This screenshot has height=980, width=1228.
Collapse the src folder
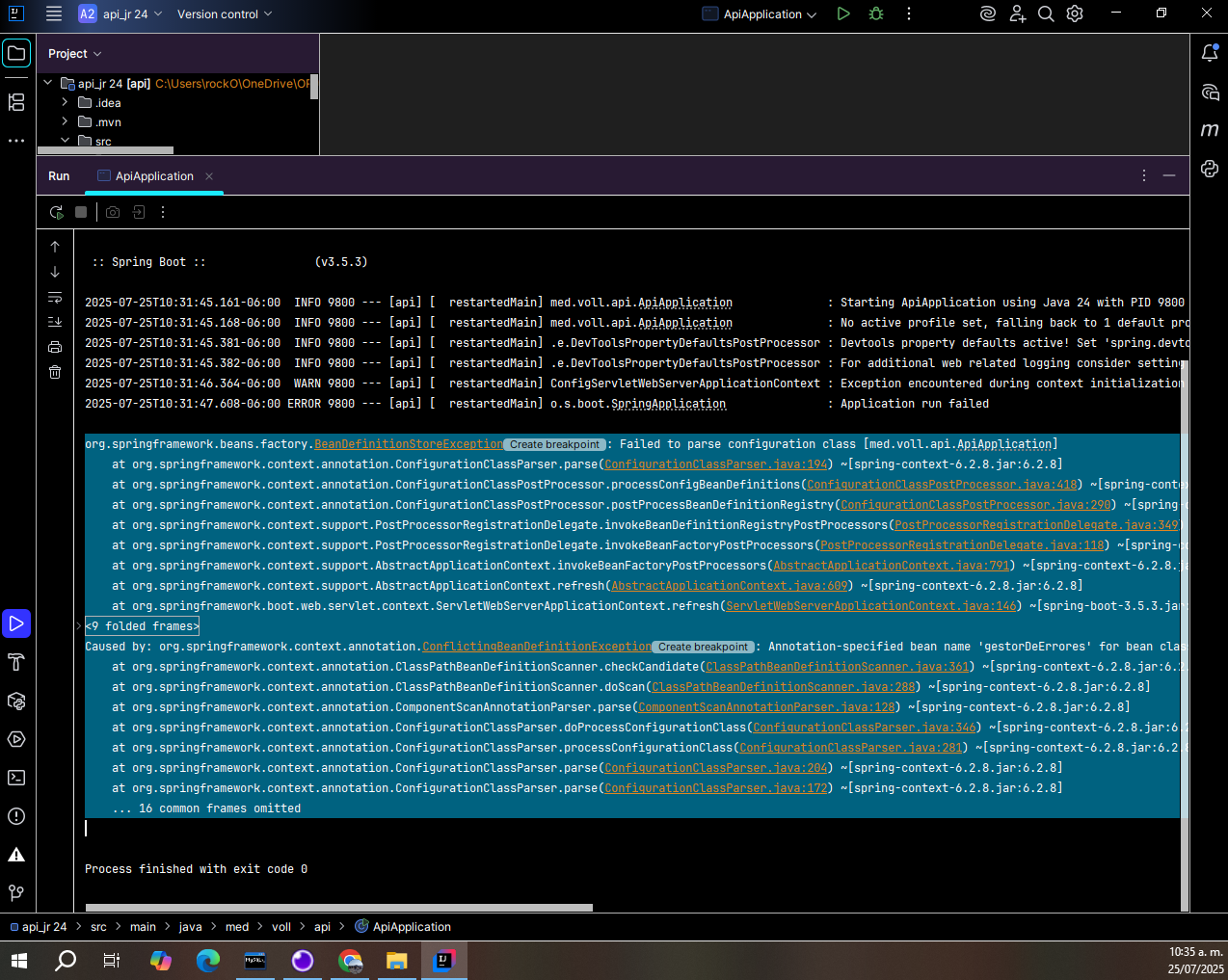pyautogui.click(x=65, y=141)
